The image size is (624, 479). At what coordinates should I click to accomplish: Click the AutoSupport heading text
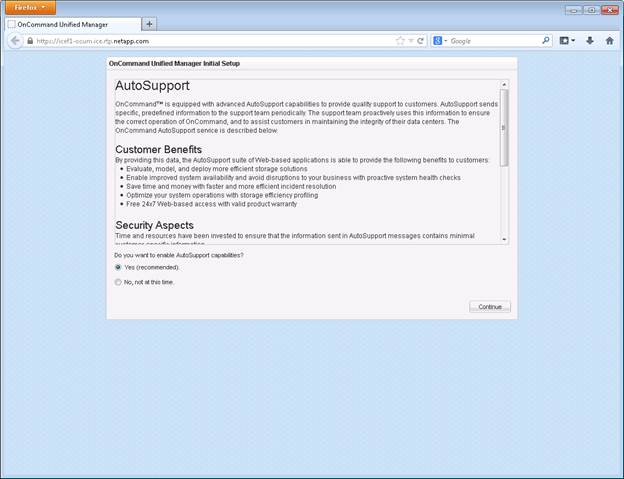pyautogui.click(x=152, y=86)
